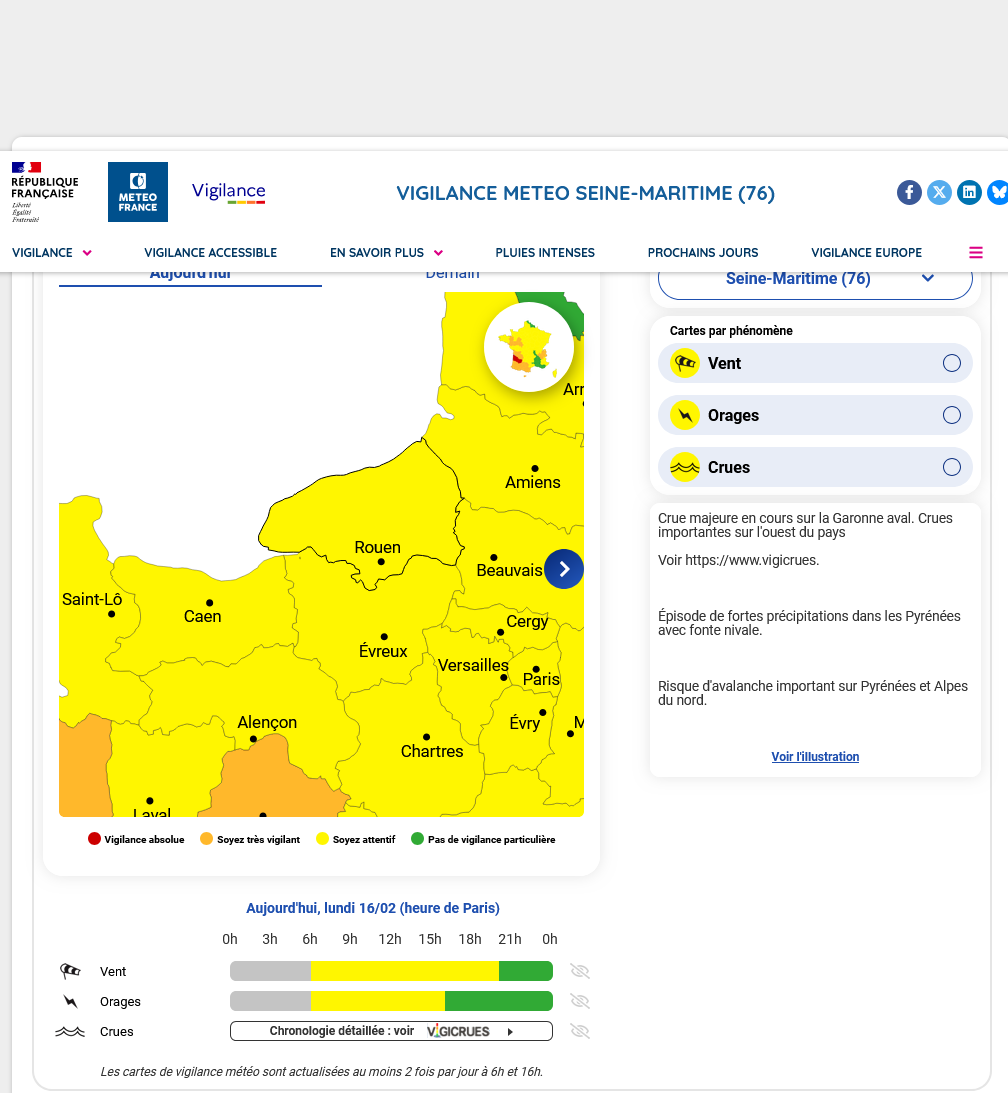
Task: Open the Facebook share icon
Action: 909,192
